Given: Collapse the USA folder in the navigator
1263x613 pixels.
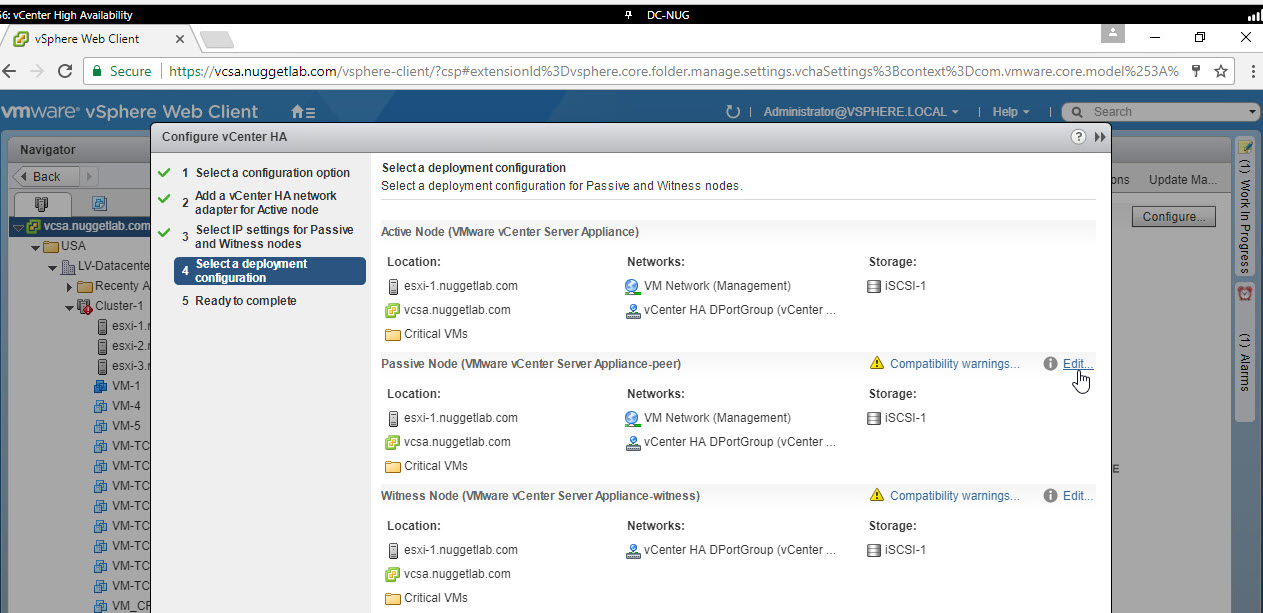Looking at the screenshot, I should coord(36,247).
